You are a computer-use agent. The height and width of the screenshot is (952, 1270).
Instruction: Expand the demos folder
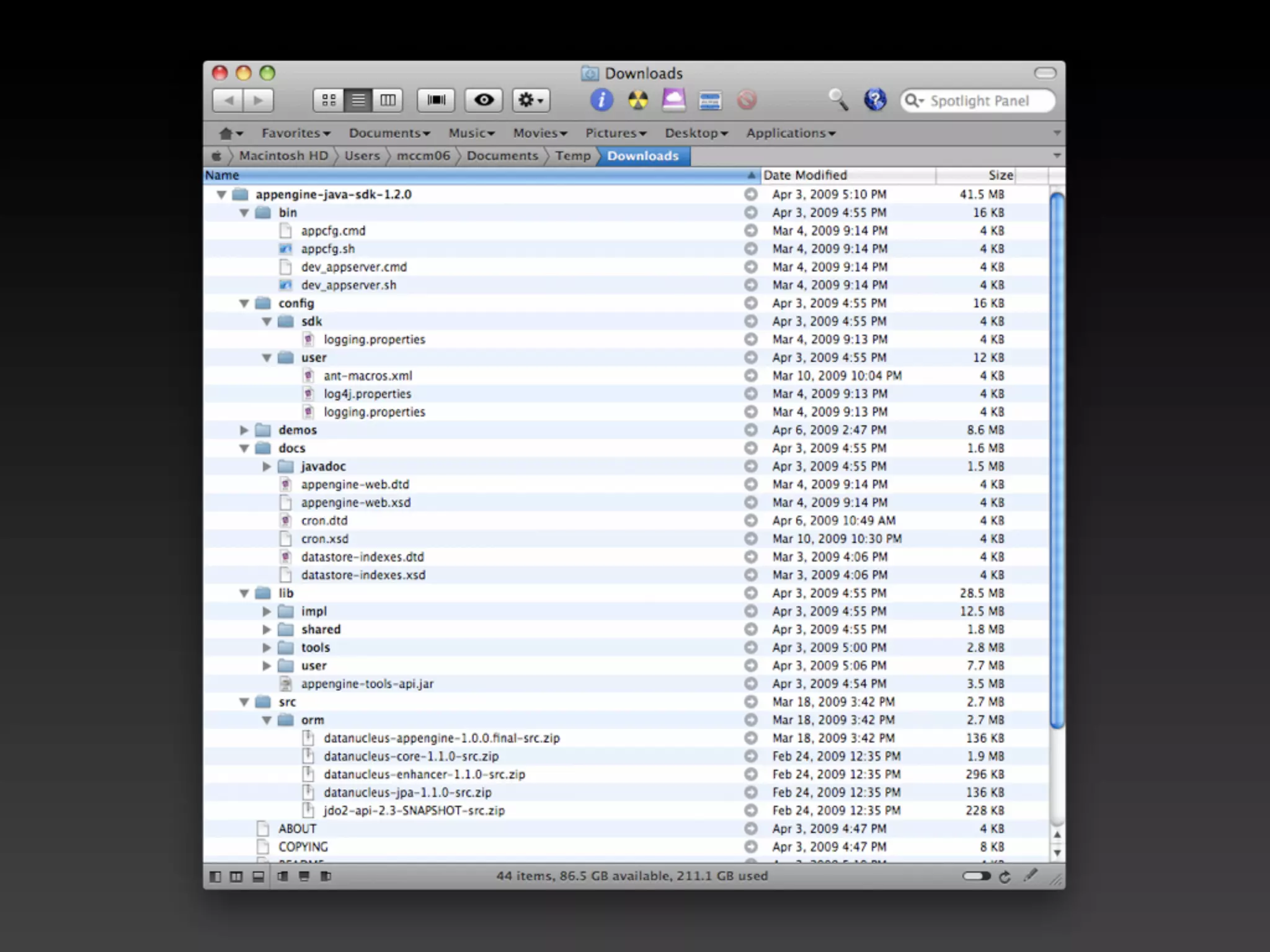[x=244, y=430]
